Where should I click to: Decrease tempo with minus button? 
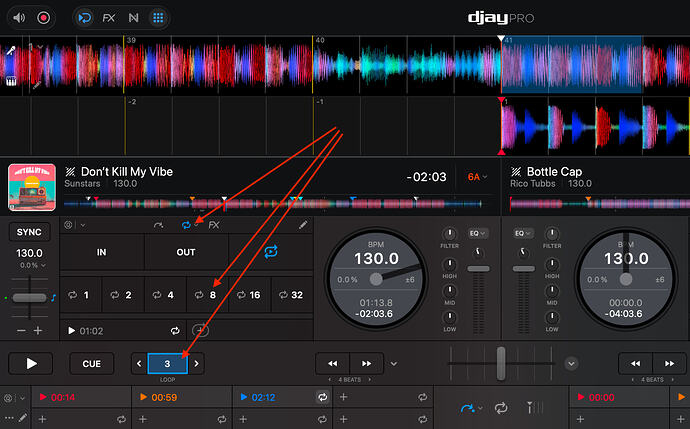pos(21,330)
